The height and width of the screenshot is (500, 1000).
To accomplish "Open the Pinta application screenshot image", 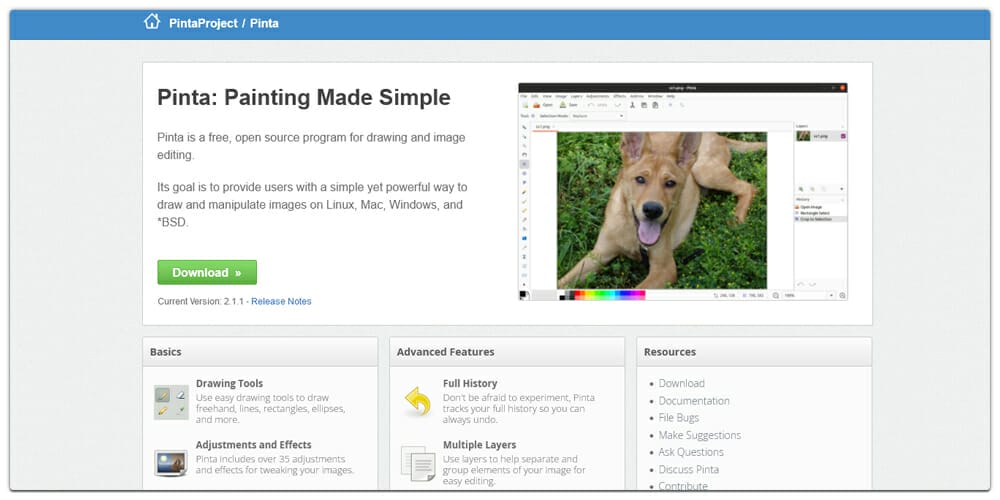I will (682, 191).
